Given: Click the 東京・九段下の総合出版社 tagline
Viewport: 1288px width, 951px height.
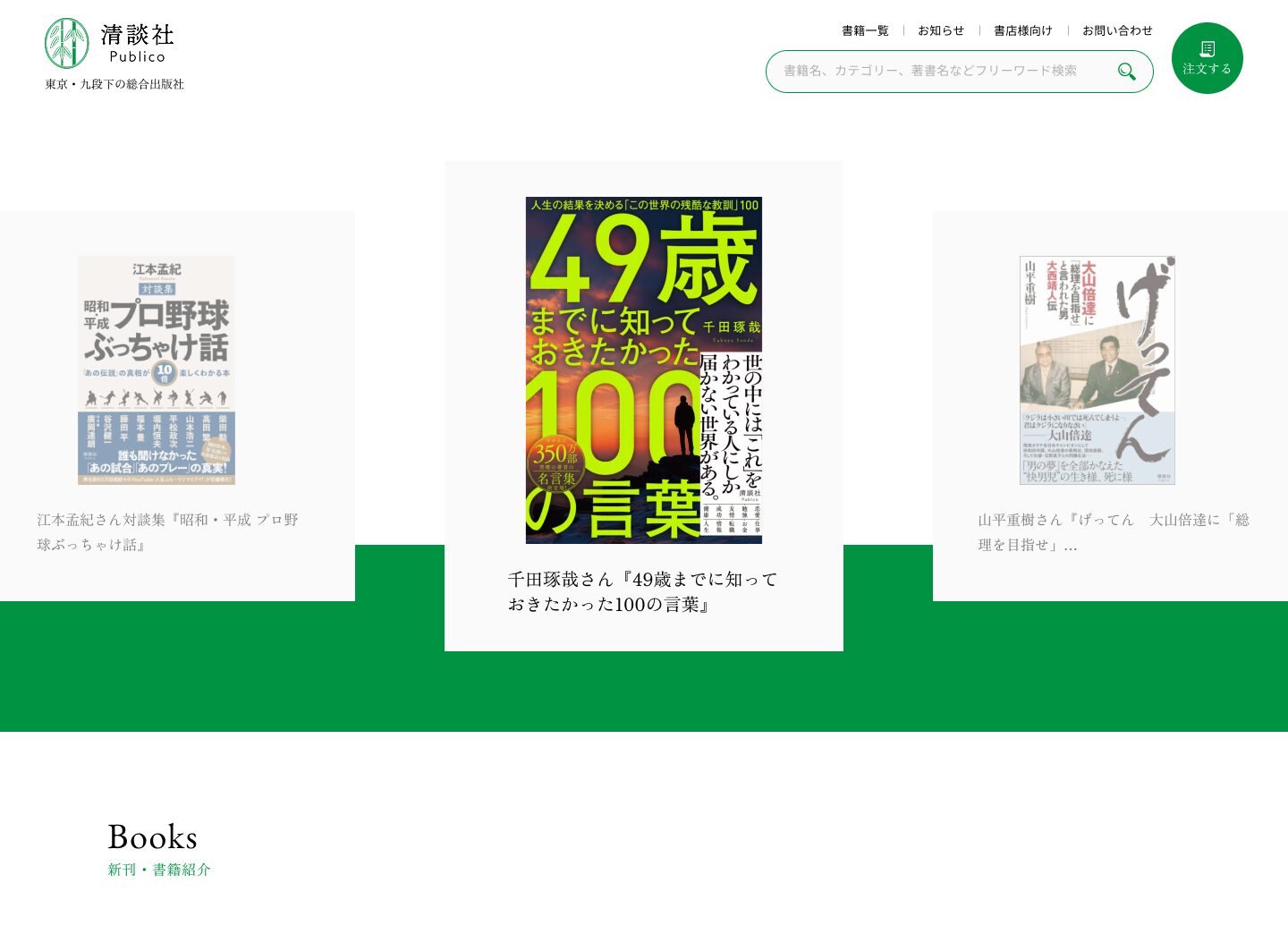Looking at the screenshot, I should 114,84.
